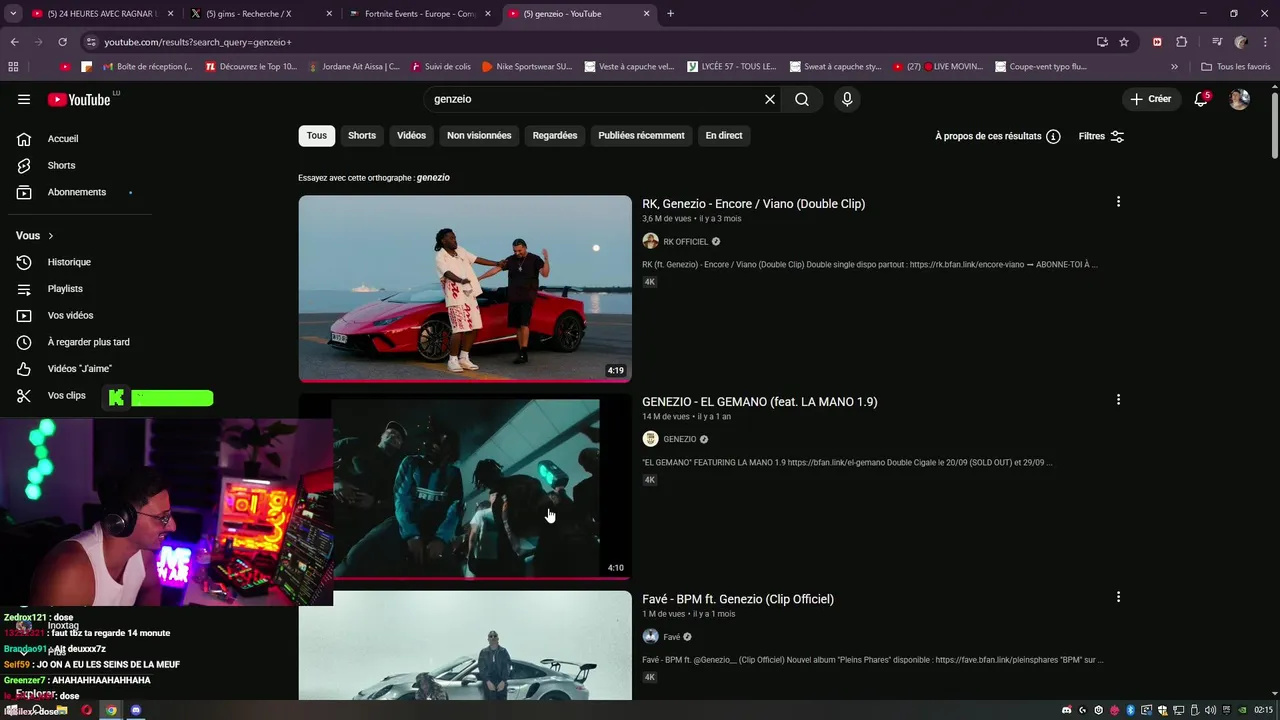Image resolution: width=1280 pixels, height=720 pixels.
Task: Go to the YouTube logo home
Action: pos(79,99)
